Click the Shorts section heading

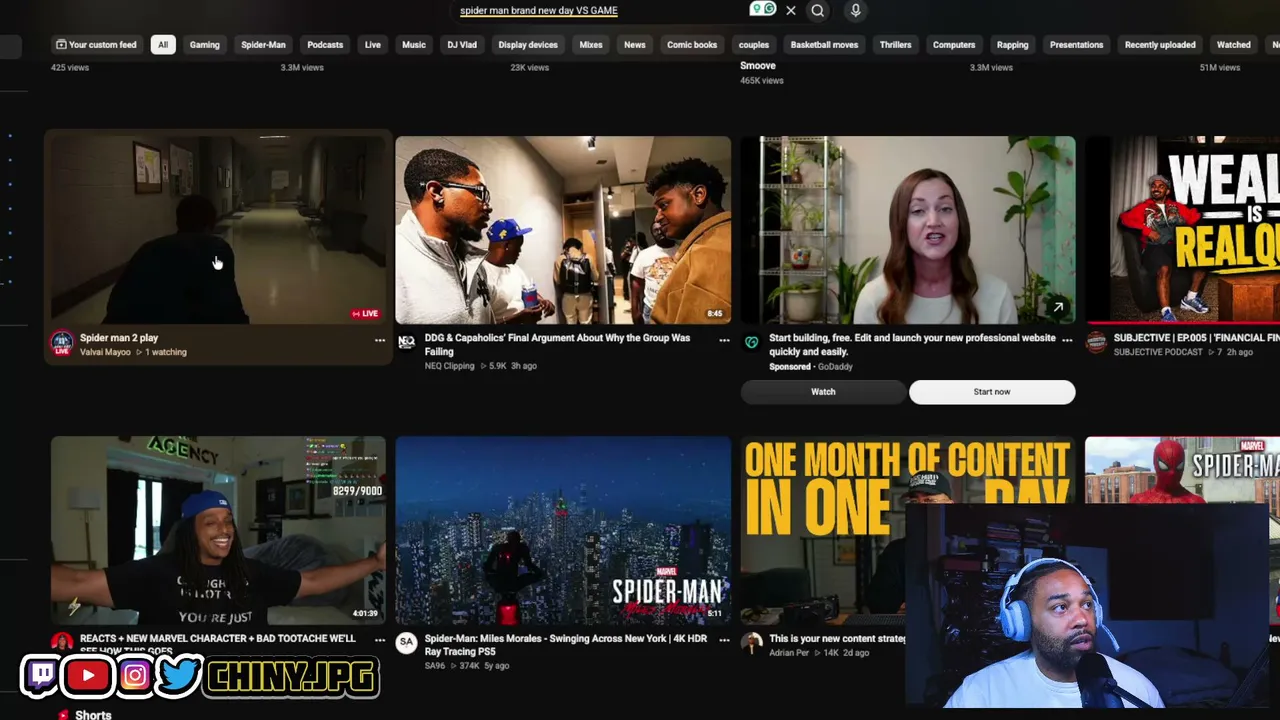click(93, 714)
